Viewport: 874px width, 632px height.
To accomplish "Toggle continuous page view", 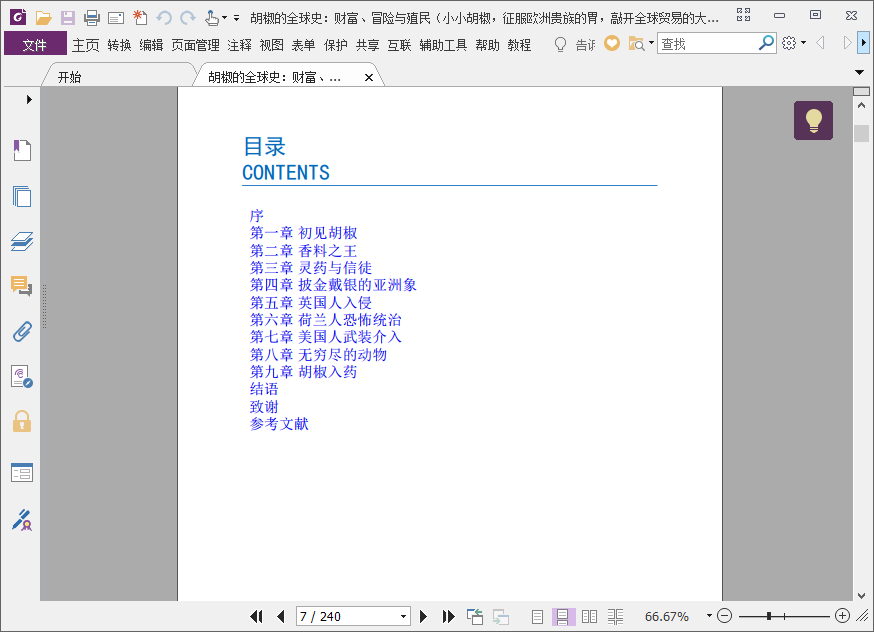I will 562,616.
